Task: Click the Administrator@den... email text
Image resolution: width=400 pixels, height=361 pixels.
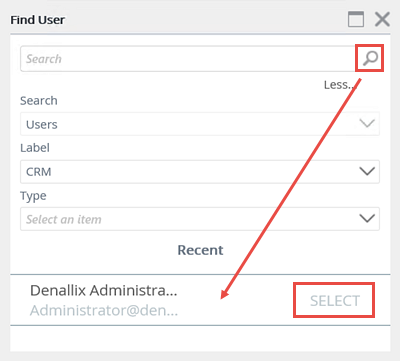Action: (104, 310)
